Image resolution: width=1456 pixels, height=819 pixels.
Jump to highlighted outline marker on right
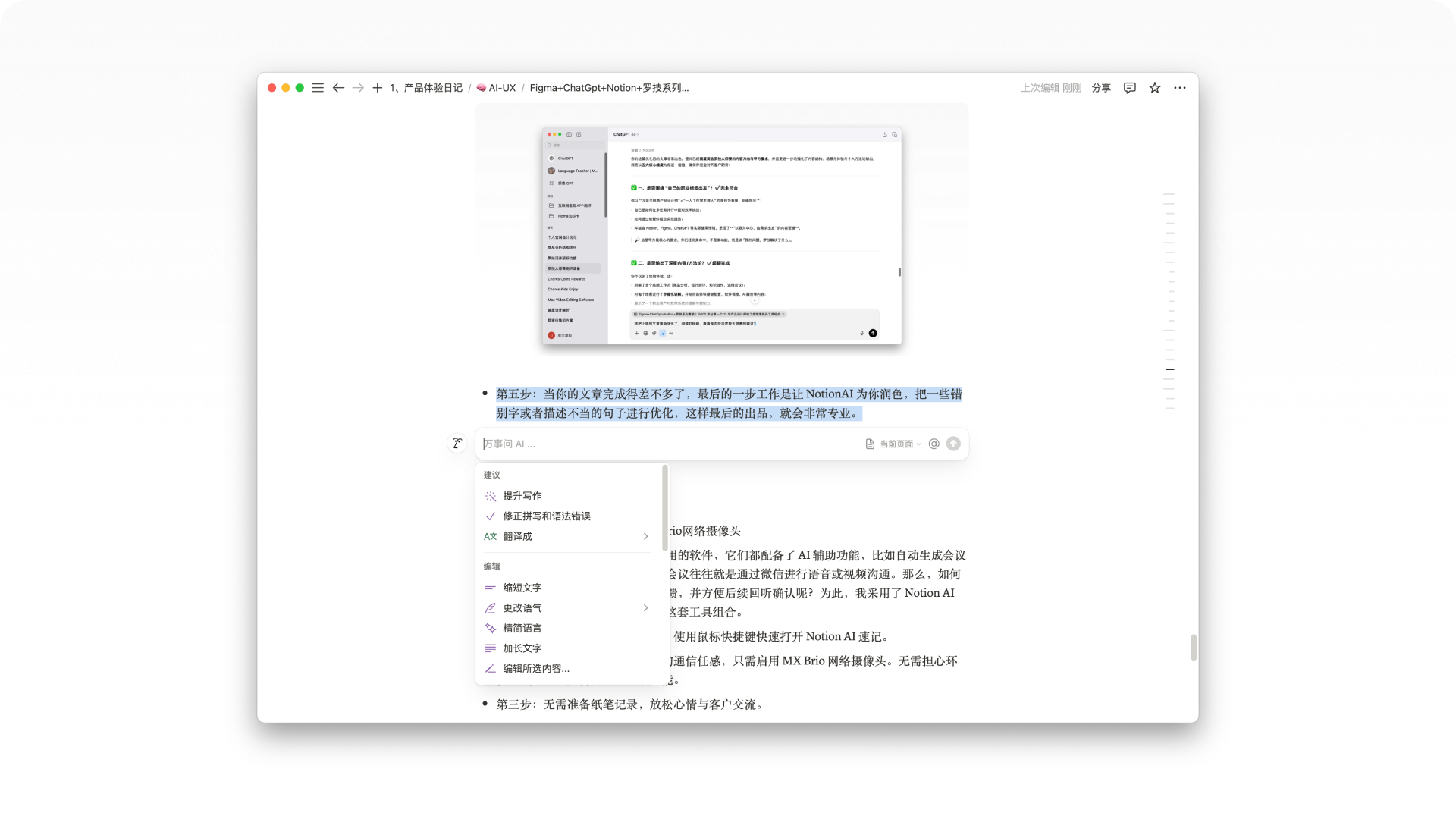(x=1170, y=369)
